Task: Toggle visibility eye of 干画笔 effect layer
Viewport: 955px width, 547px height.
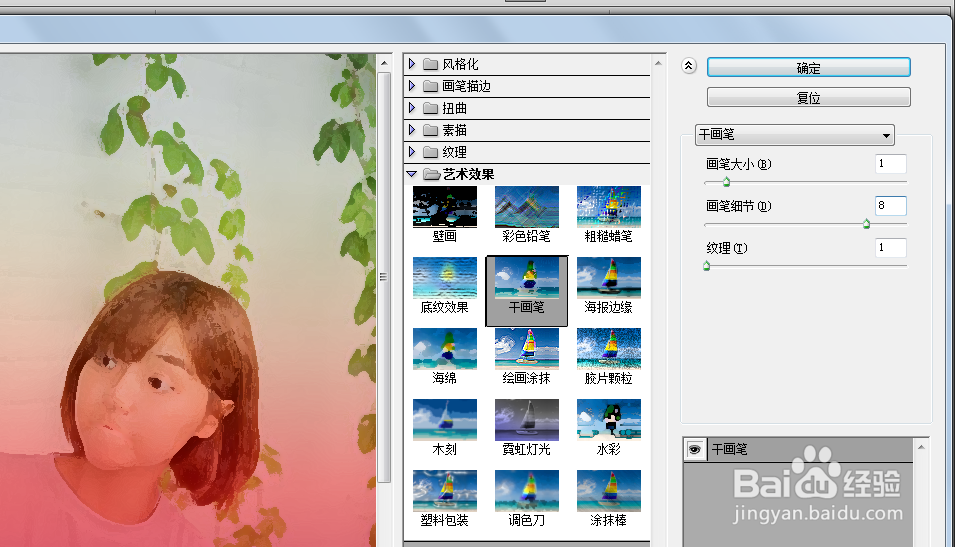Action: tap(694, 450)
